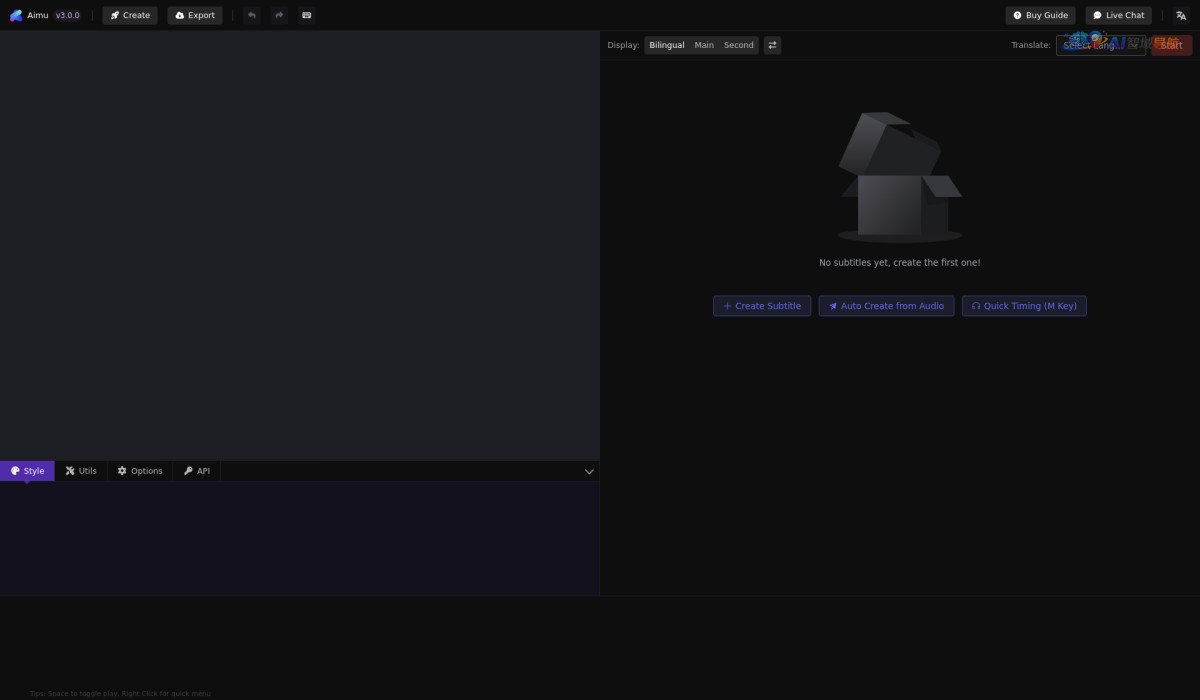The image size is (1200, 700).
Task: Click the Aimu logo icon
Action: click(16, 15)
